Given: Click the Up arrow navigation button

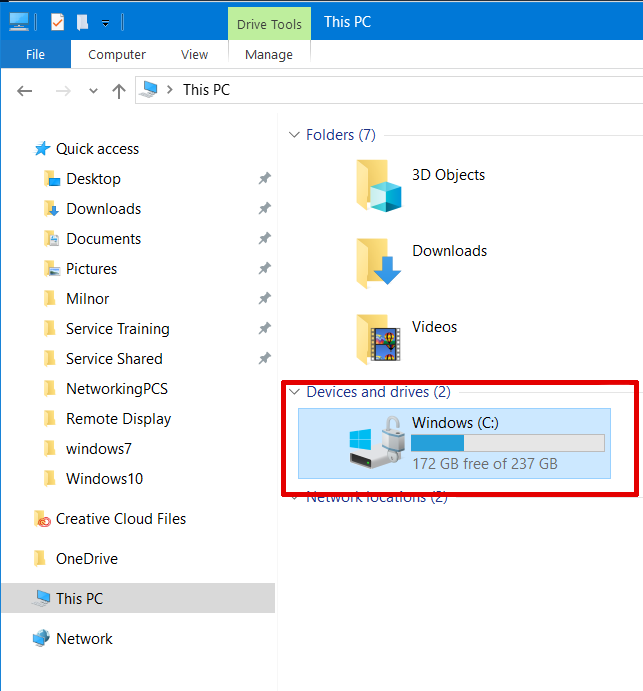Looking at the screenshot, I should pos(119,90).
